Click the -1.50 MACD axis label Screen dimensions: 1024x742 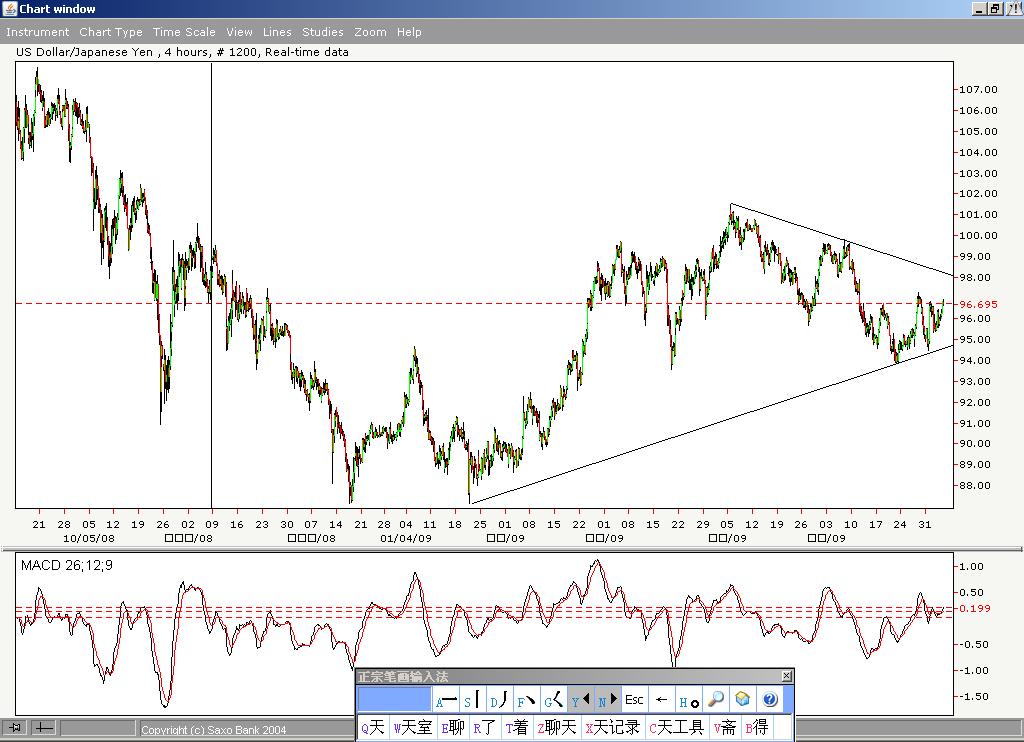tap(974, 696)
